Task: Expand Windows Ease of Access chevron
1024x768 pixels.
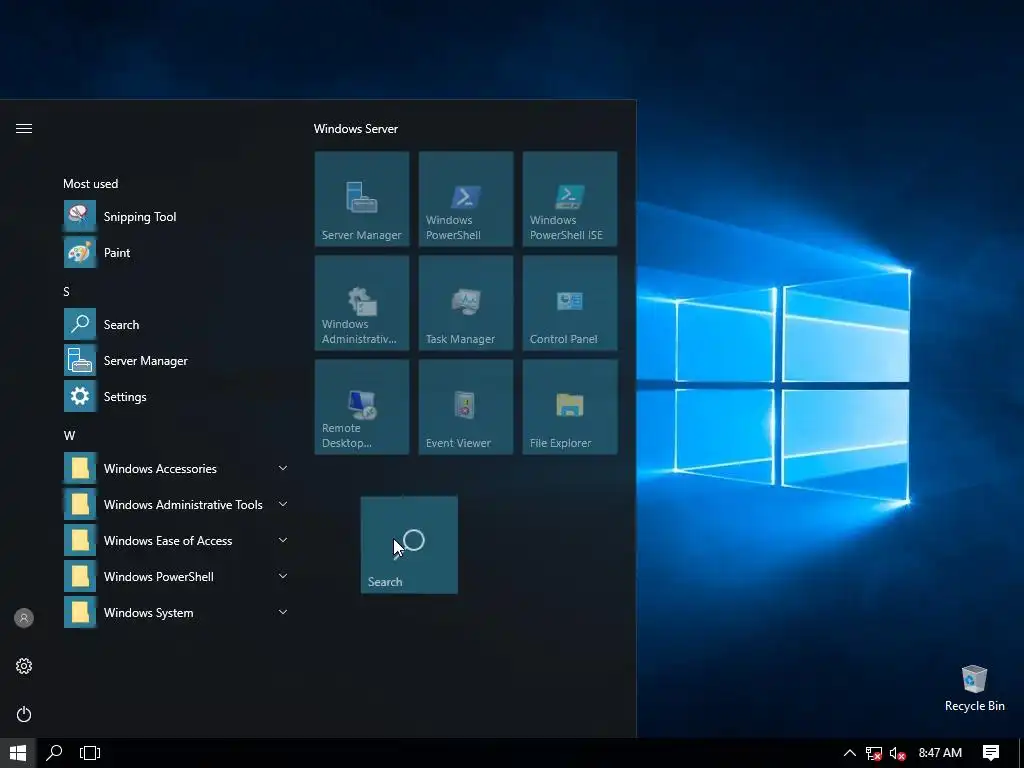Action: (283, 540)
